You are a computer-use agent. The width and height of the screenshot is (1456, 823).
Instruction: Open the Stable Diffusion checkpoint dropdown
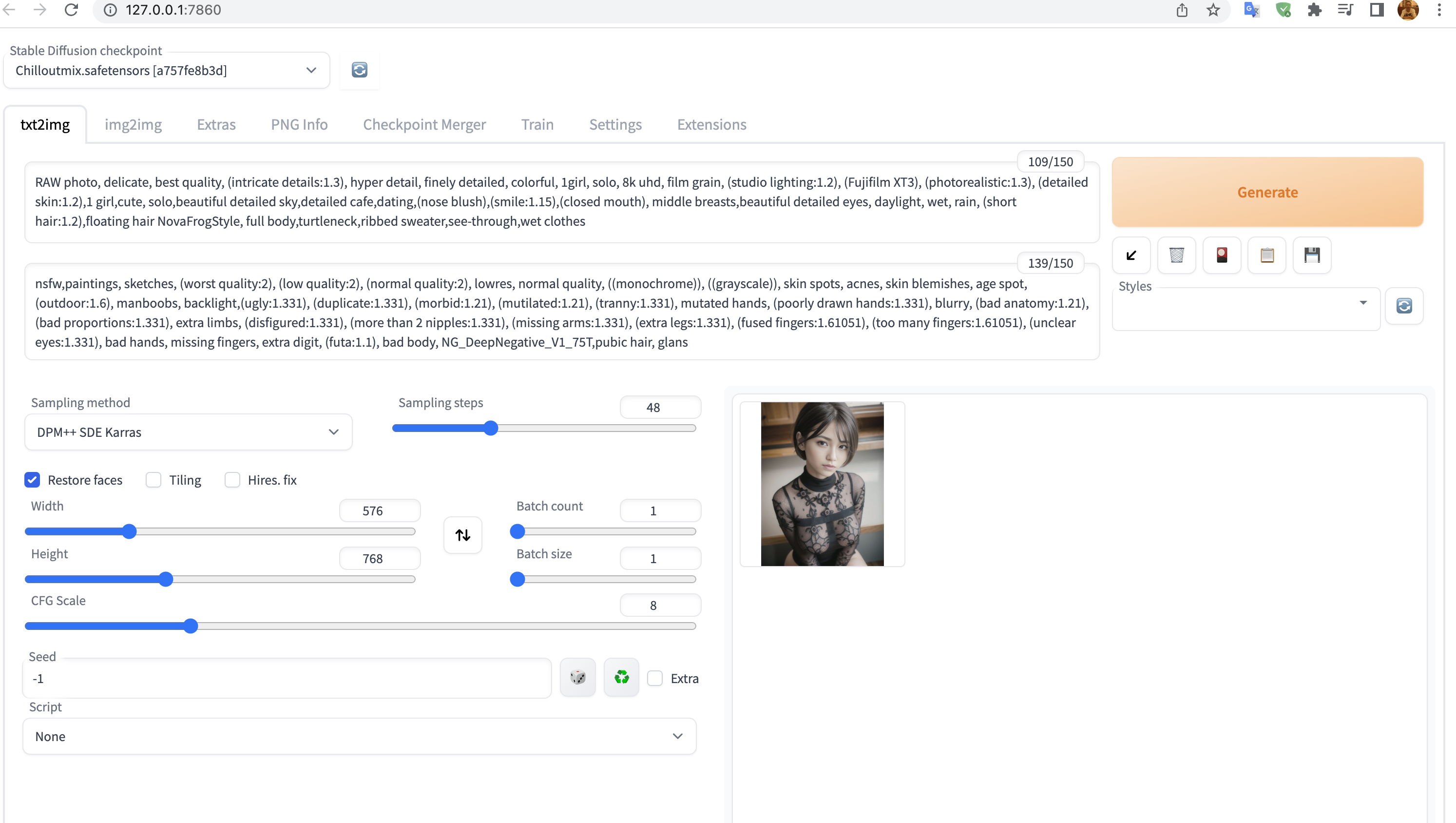click(167, 70)
